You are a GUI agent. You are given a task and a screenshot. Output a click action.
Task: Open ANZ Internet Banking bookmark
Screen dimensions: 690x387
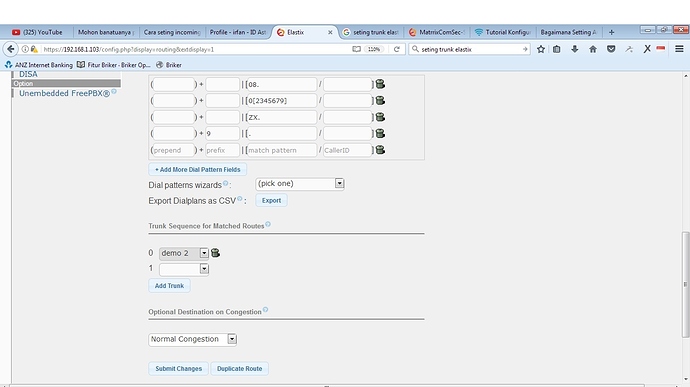39,65
